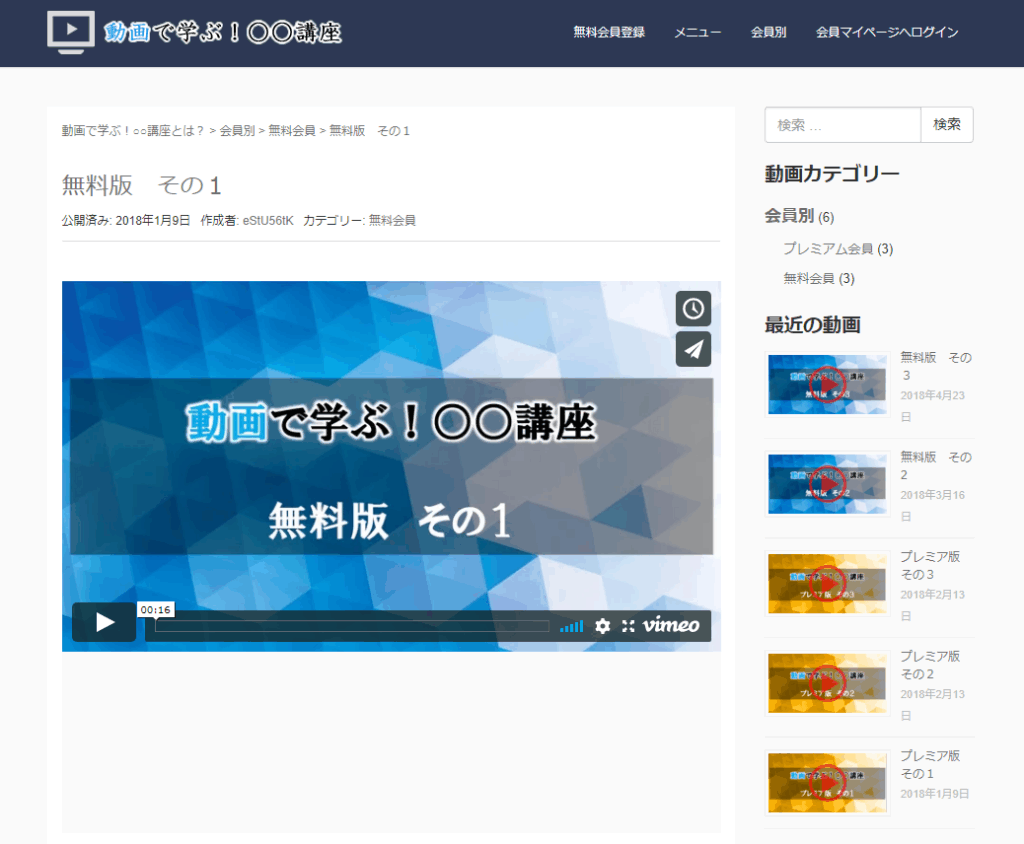Open the プレミアム会員 category
The width and height of the screenshot is (1024, 844).
click(x=828, y=249)
